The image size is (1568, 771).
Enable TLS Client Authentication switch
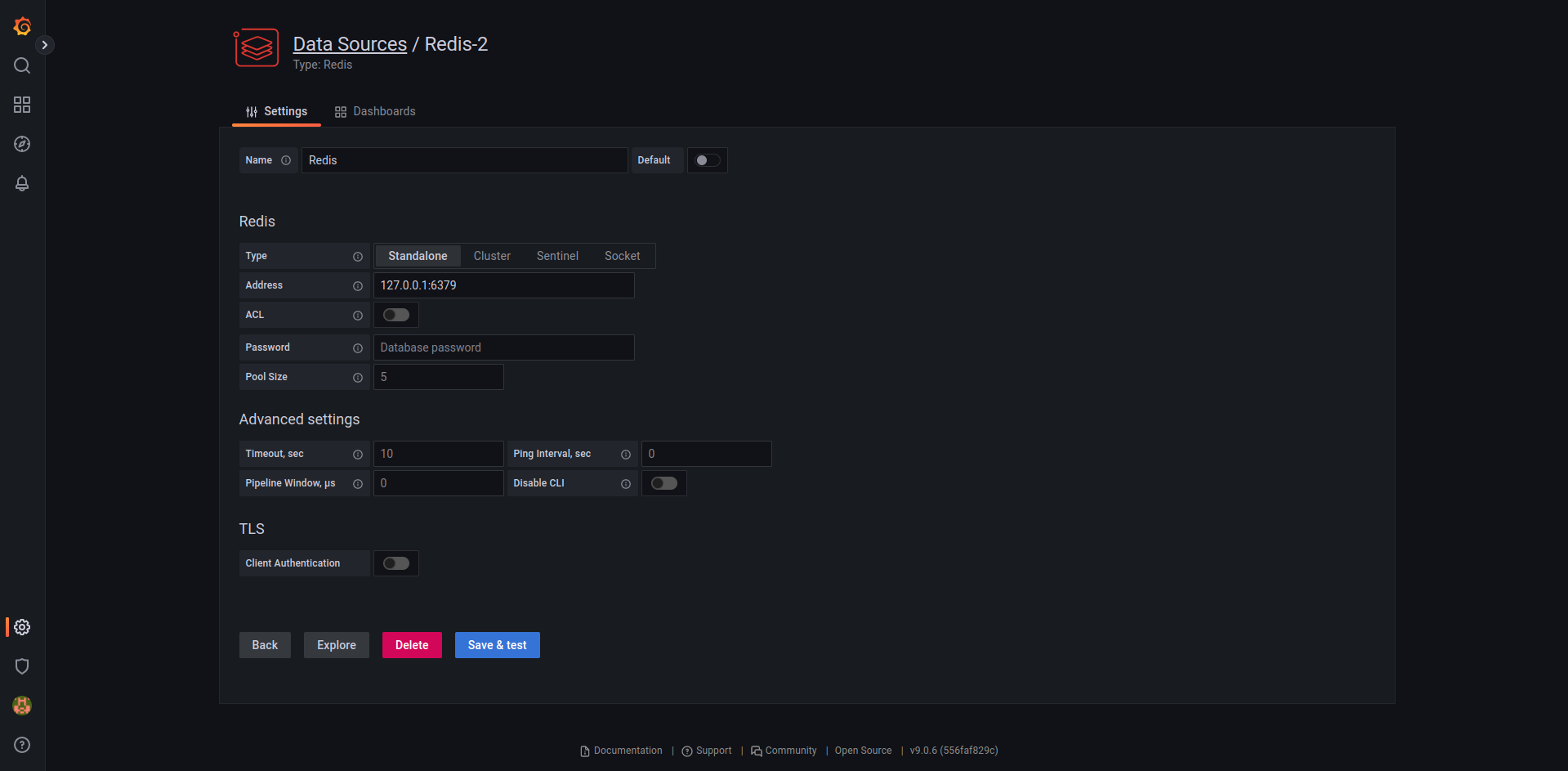click(x=396, y=563)
